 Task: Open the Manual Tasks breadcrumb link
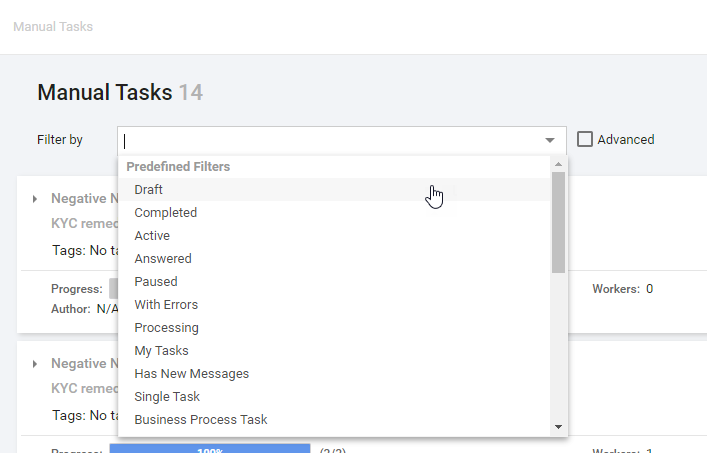pos(53,27)
